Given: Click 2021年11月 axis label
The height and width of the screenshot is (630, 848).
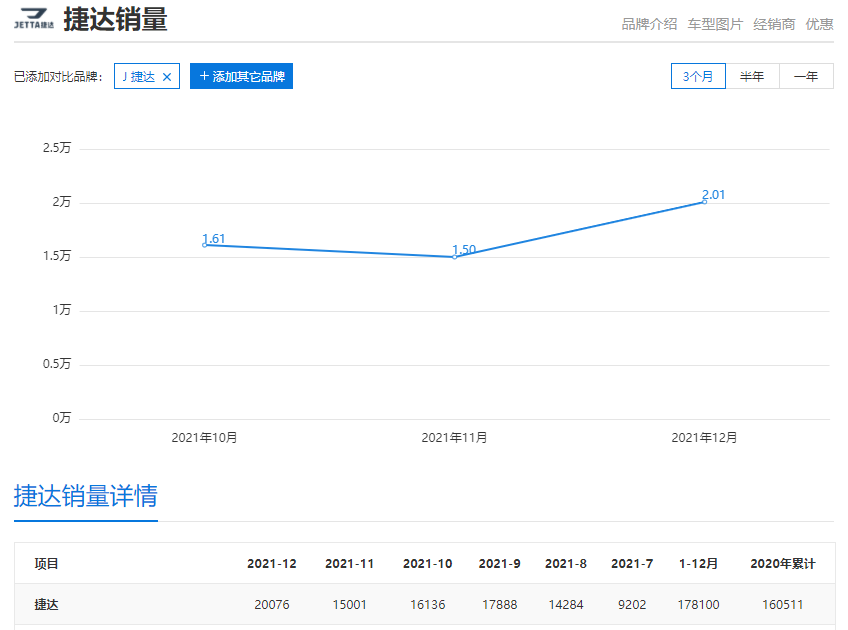Looking at the screenshot, I should pos(454,437).
